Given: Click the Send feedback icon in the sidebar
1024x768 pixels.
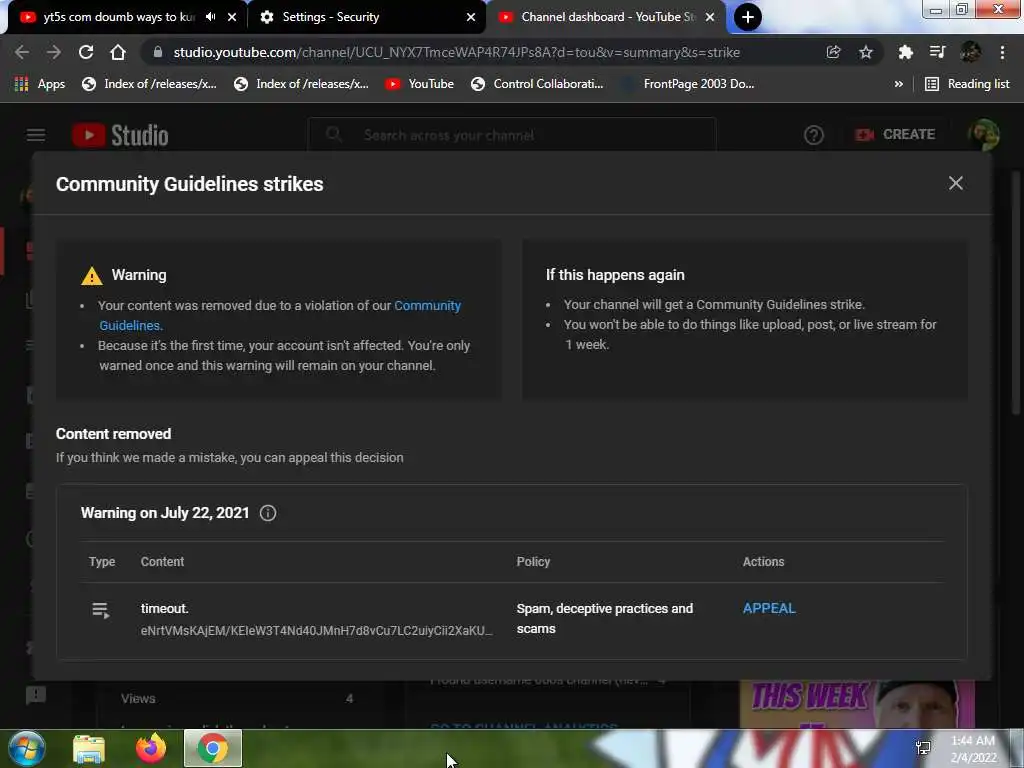Looking at the screenshot, I should coord(36,696).
